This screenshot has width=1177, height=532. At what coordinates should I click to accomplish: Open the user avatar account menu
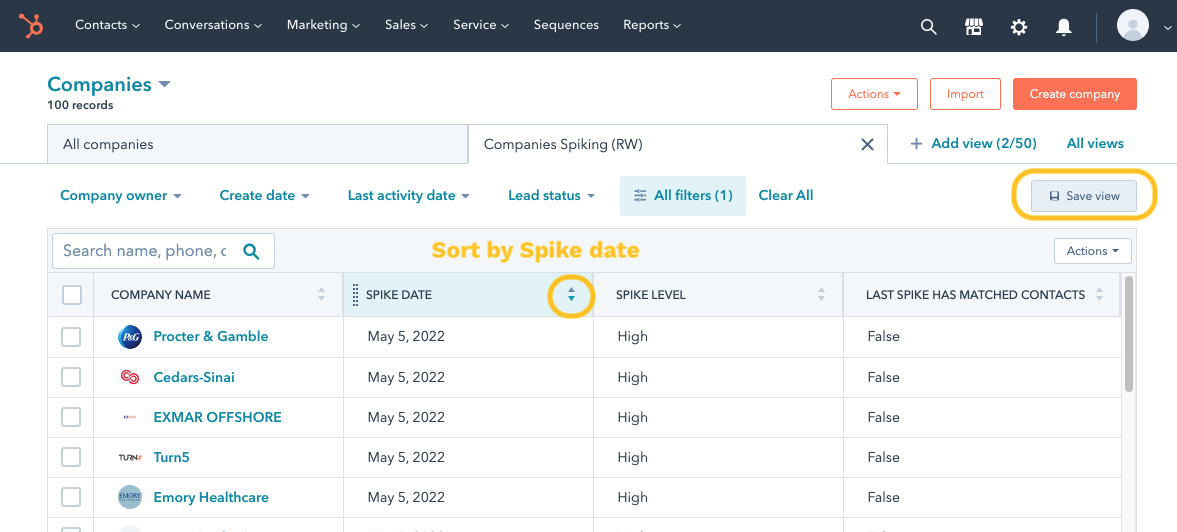[x=1133, y=26]
